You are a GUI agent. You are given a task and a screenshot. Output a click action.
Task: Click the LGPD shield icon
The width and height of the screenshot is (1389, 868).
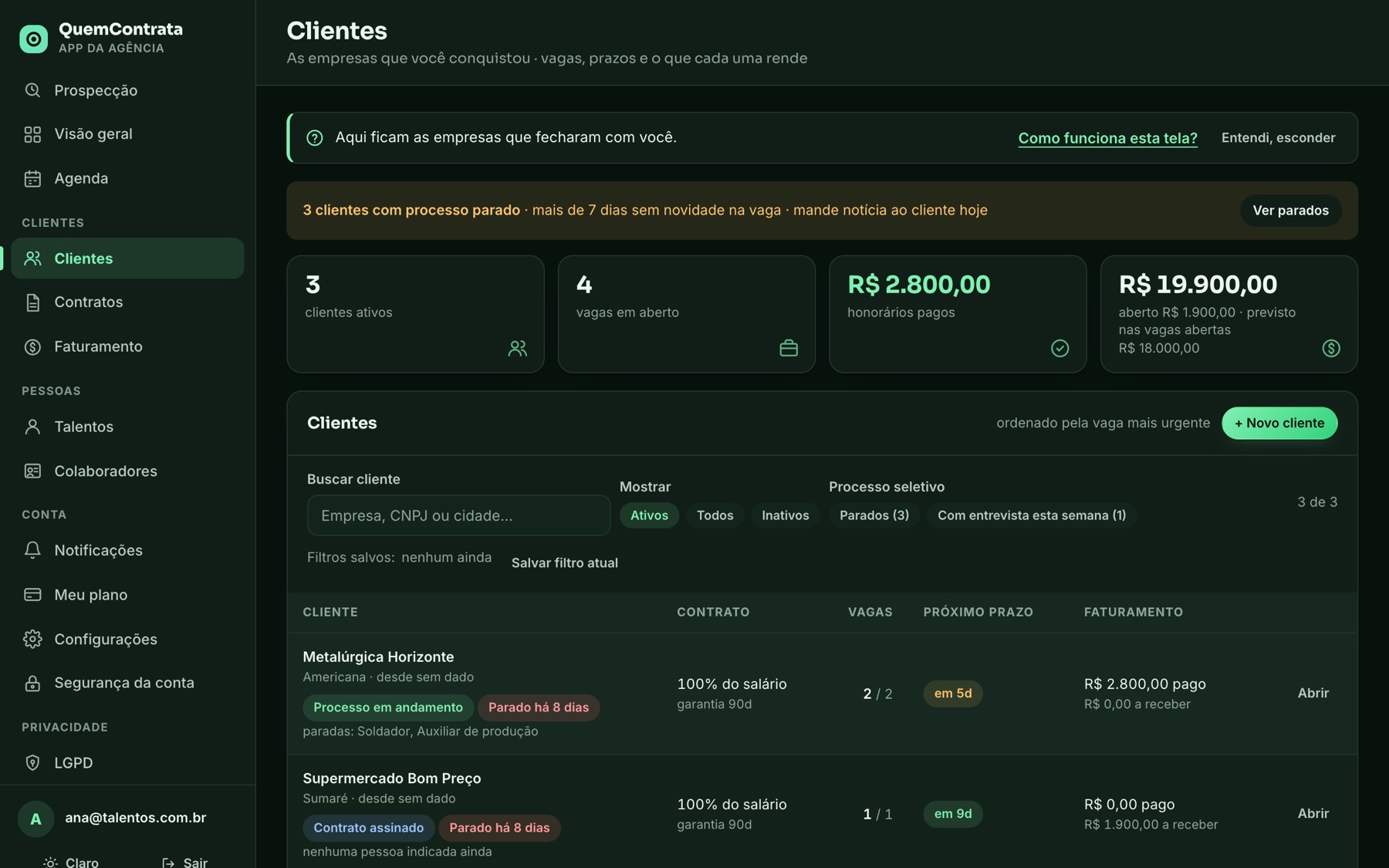click(x=32, y=763)
